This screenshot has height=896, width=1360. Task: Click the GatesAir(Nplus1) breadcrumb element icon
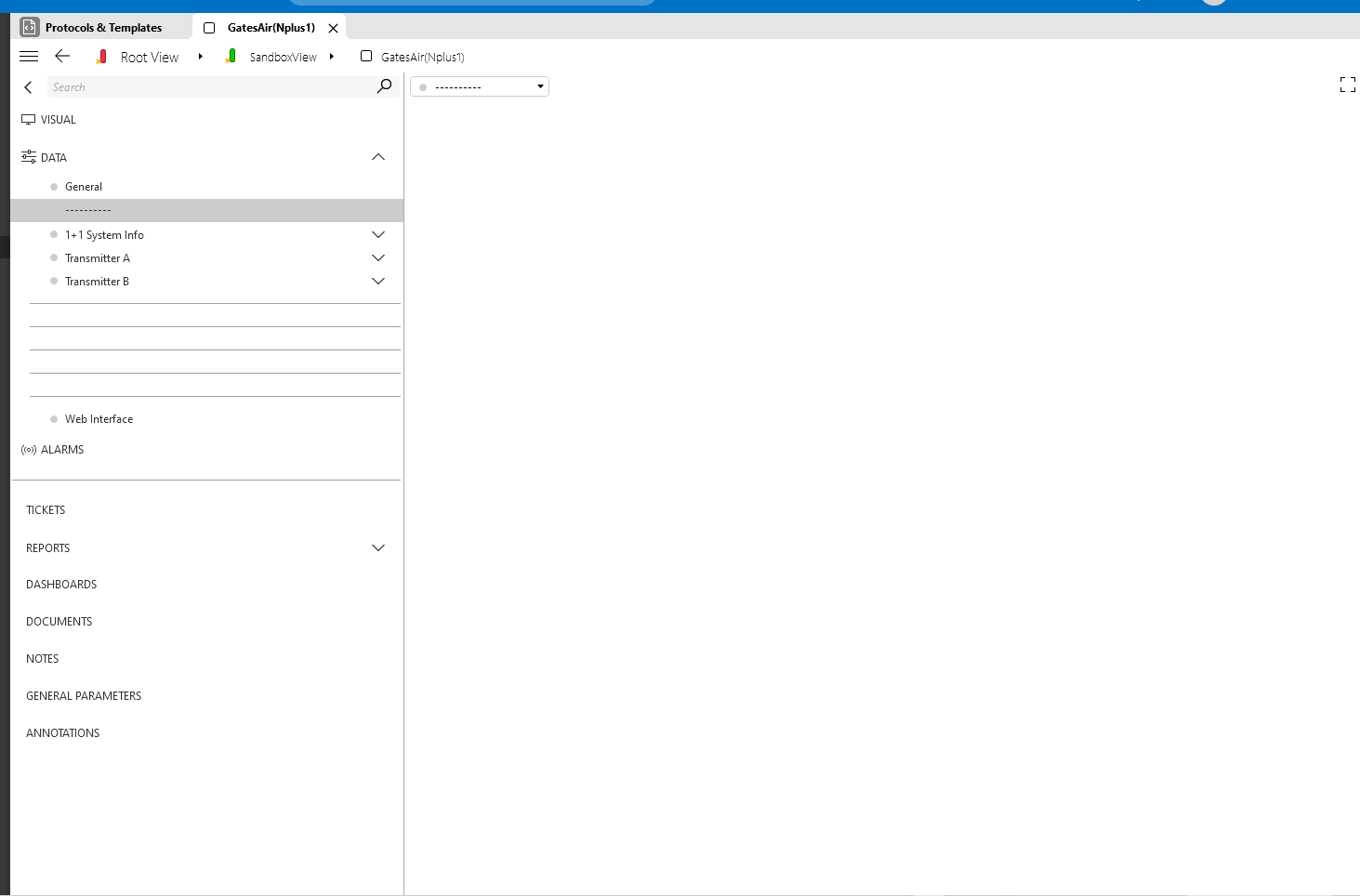click(366, 56)
